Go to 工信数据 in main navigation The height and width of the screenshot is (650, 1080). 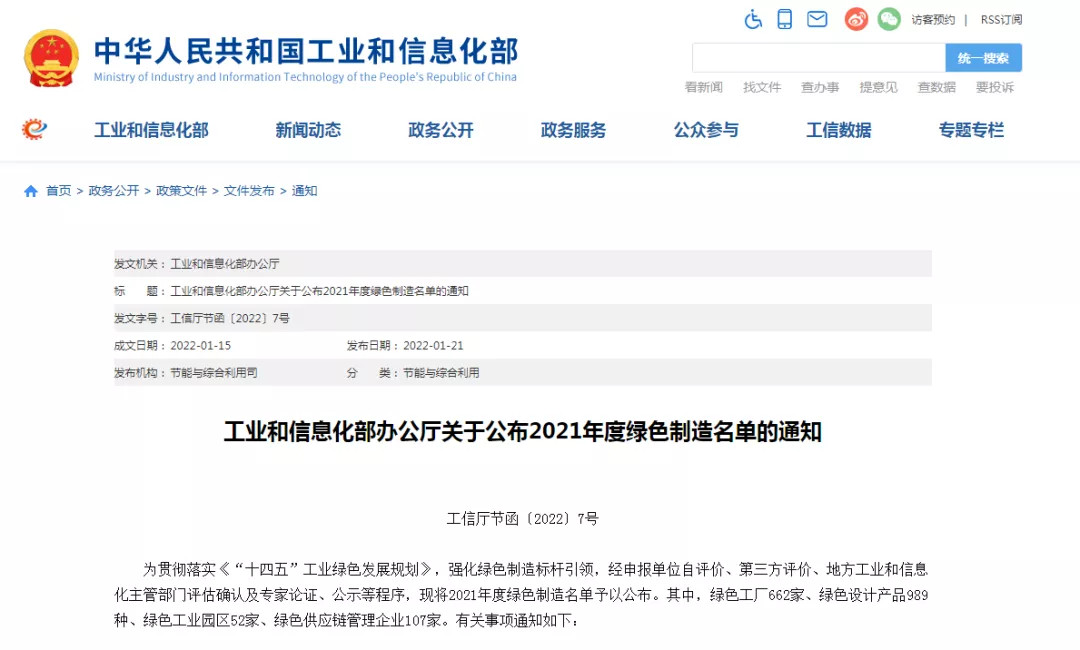pos(838,130)
